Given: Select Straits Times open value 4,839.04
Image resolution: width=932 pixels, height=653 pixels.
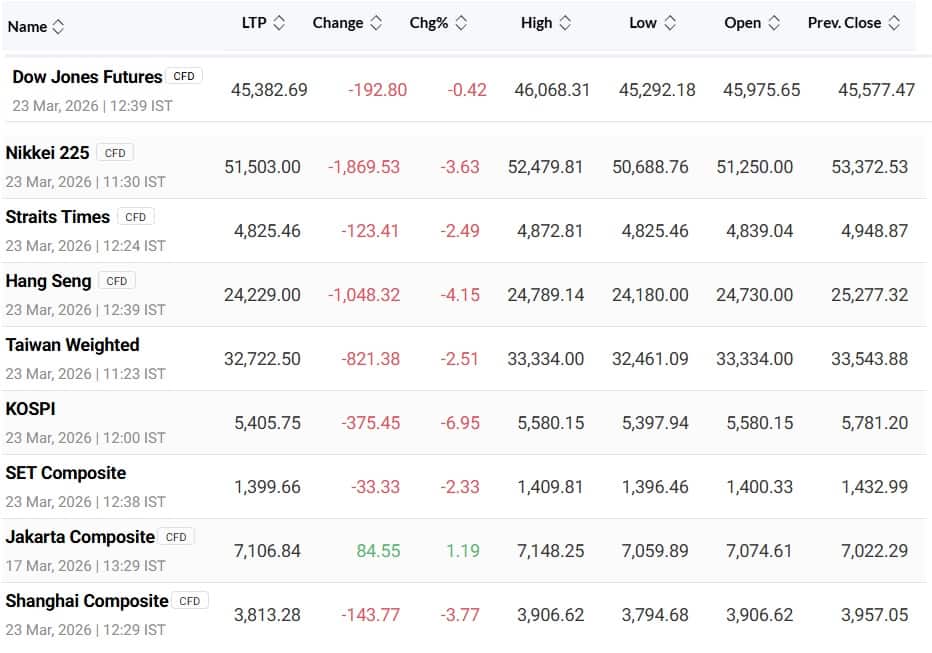Looking at the screenshot, I should pyautogui.click(x=760, y=231).
